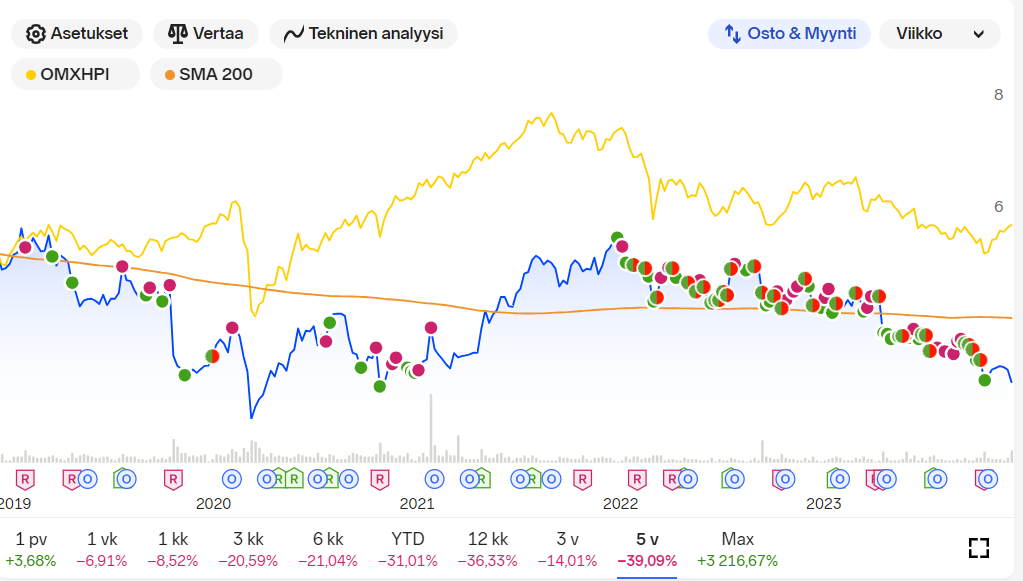The image size is (1023, 581).
Task: Click the 2021 year axis label
Action: click(x=417, y=504)
